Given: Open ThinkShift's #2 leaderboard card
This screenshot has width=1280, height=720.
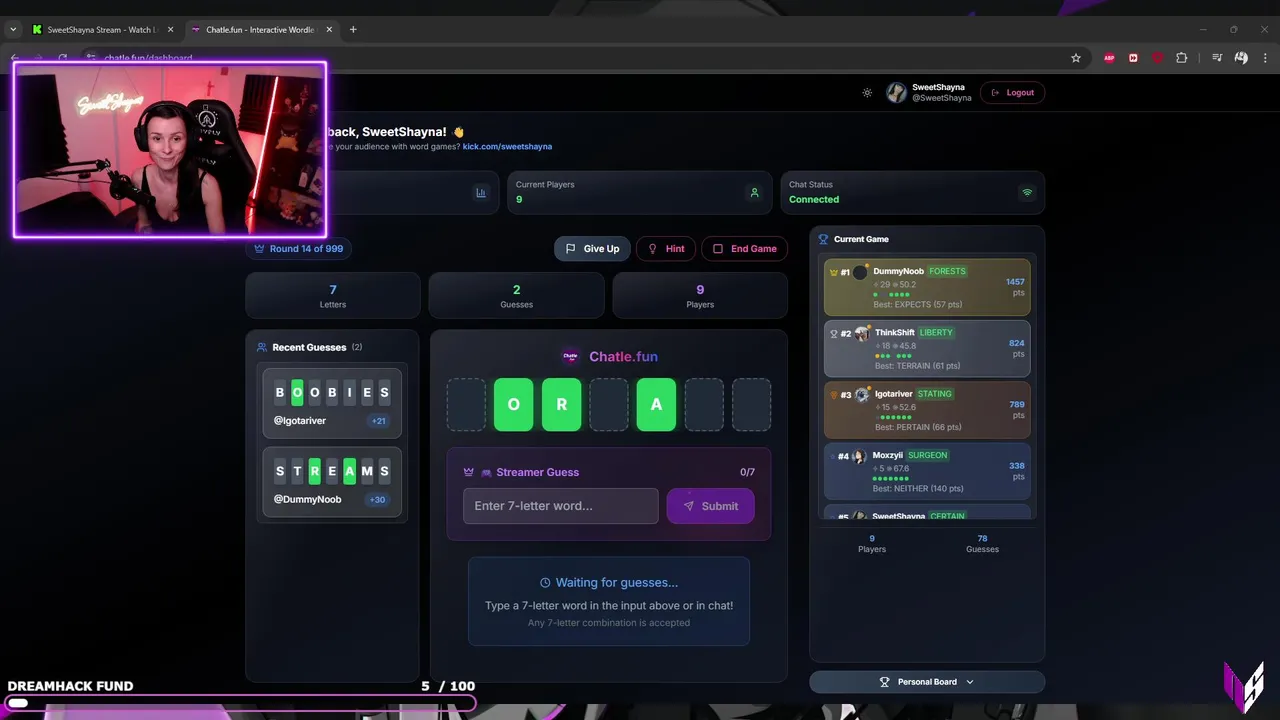Looking at the screenshot, I should [x=927, y=349].
